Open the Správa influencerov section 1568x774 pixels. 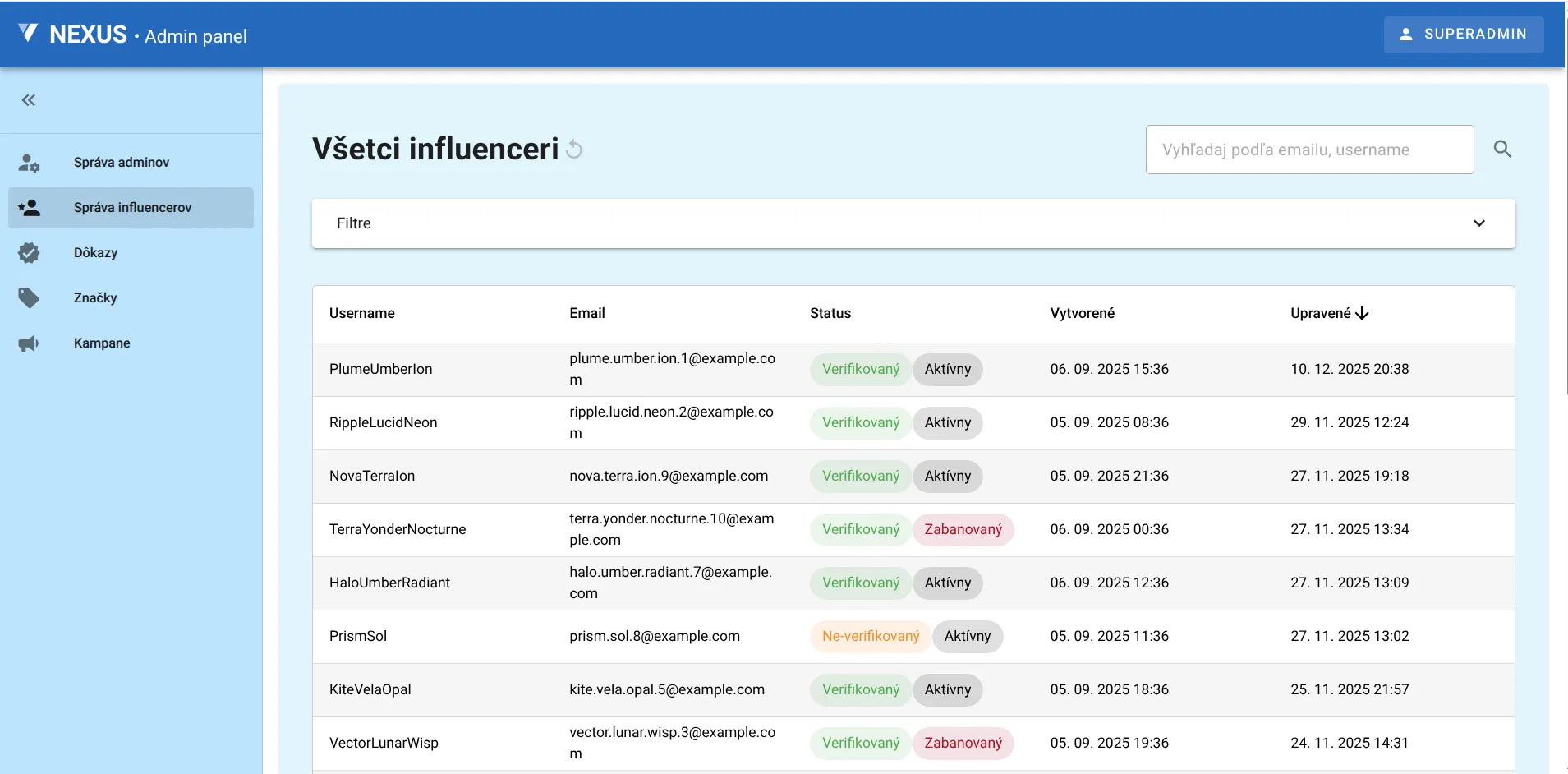[131, 207]
